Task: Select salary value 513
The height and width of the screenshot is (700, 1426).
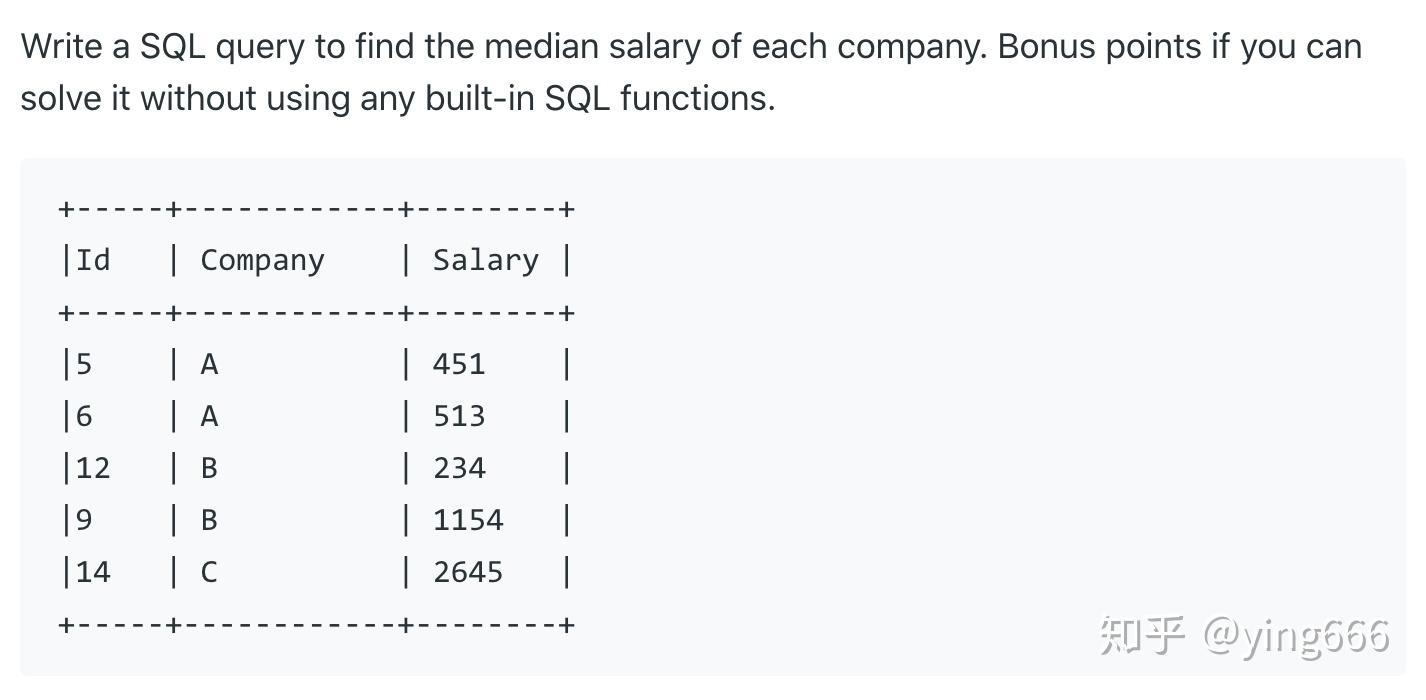Action: point(459,416)
